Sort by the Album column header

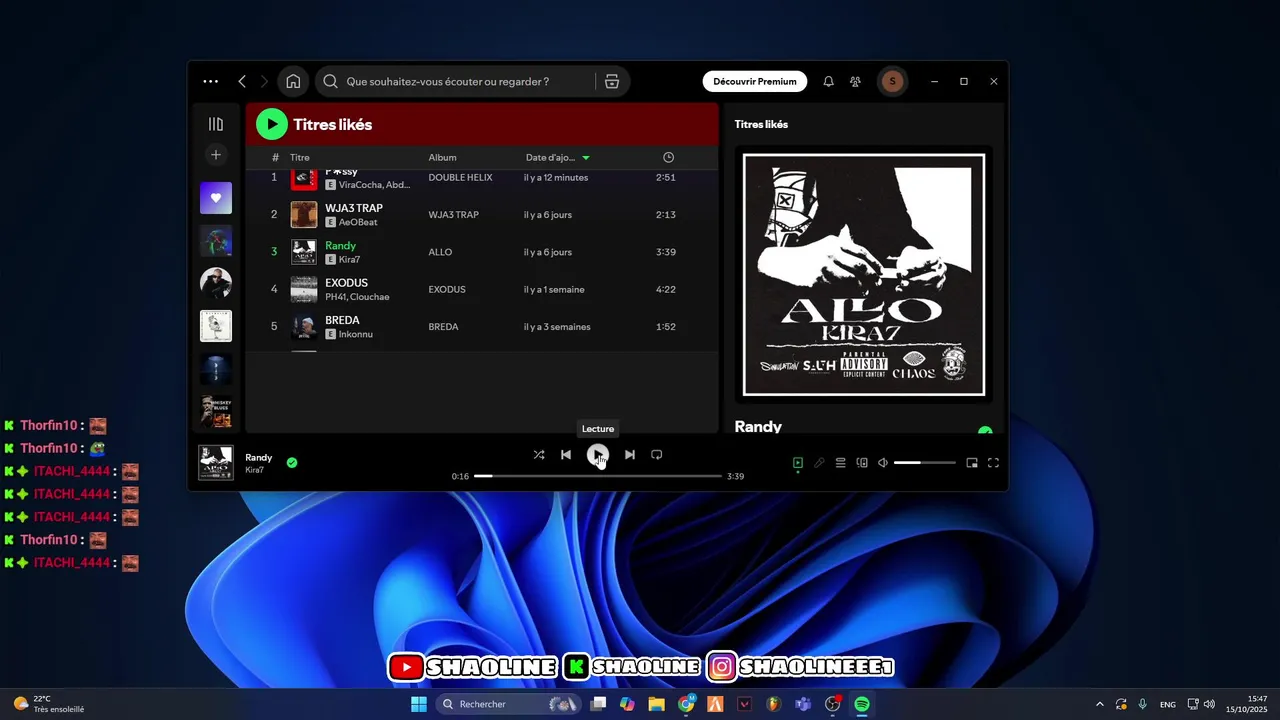(442, 157)
